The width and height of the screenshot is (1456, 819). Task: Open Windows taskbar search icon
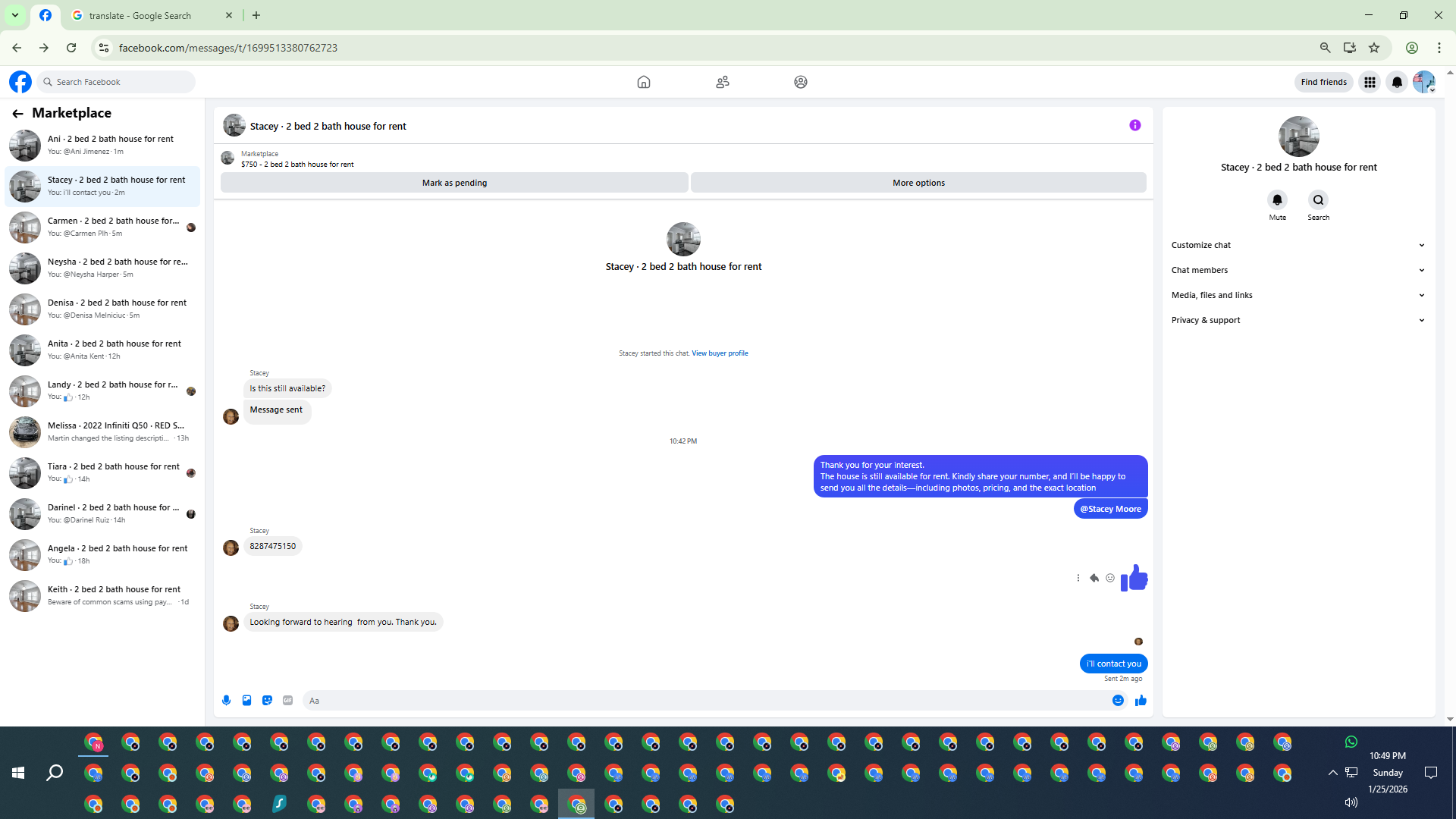(55, 773)
